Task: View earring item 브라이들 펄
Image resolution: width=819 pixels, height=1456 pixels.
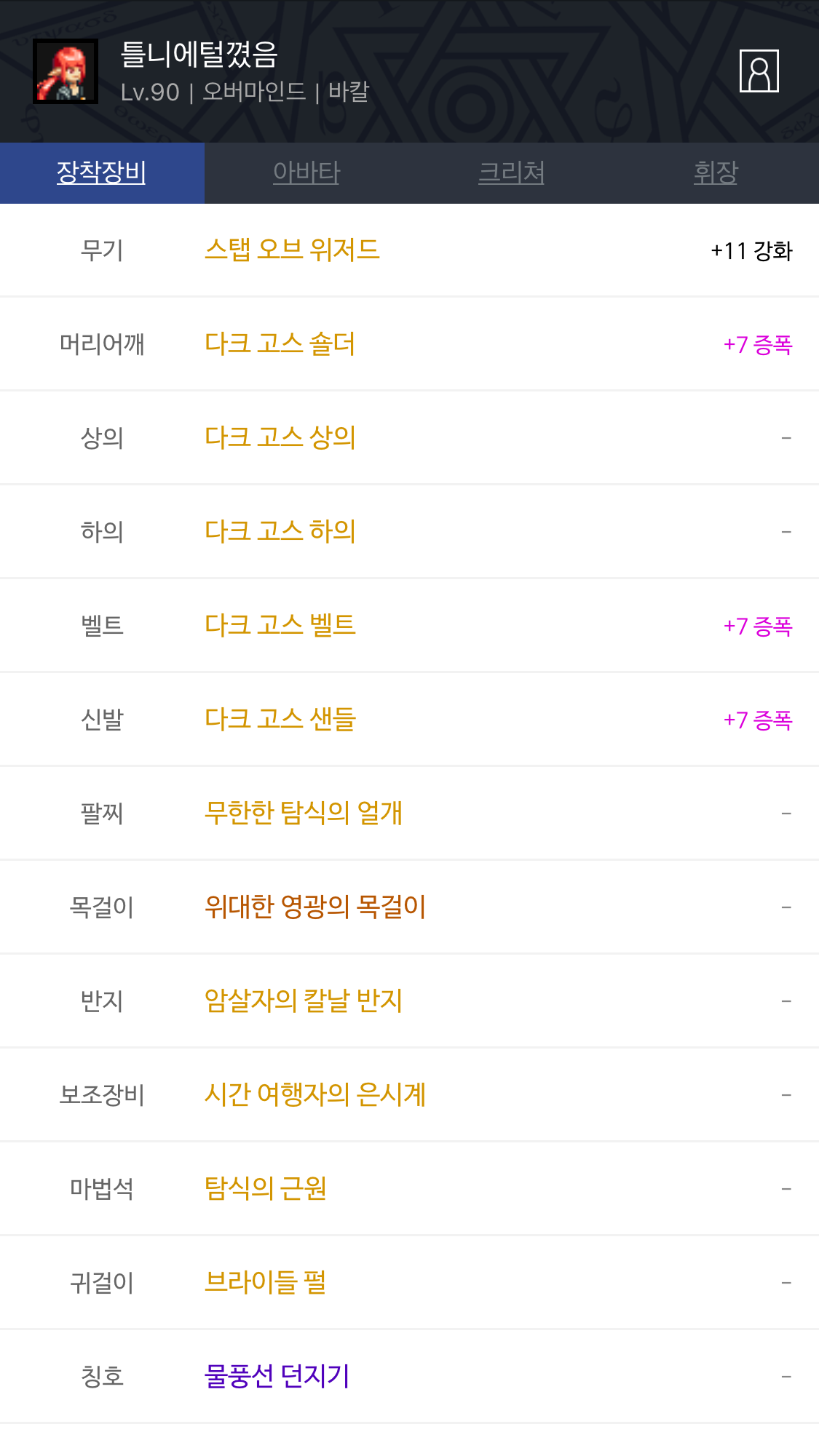Action: point(266,1283)
